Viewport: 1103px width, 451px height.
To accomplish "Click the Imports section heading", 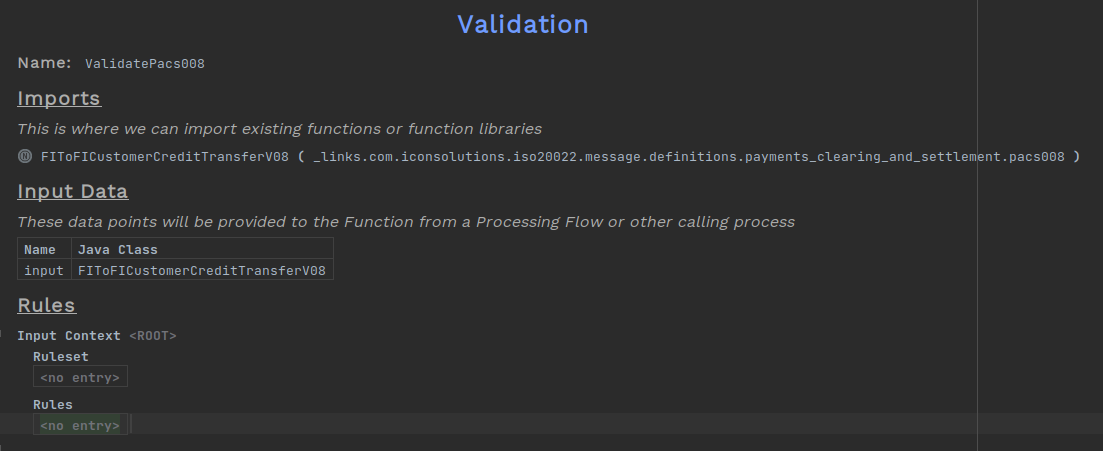I will point(59,99).
